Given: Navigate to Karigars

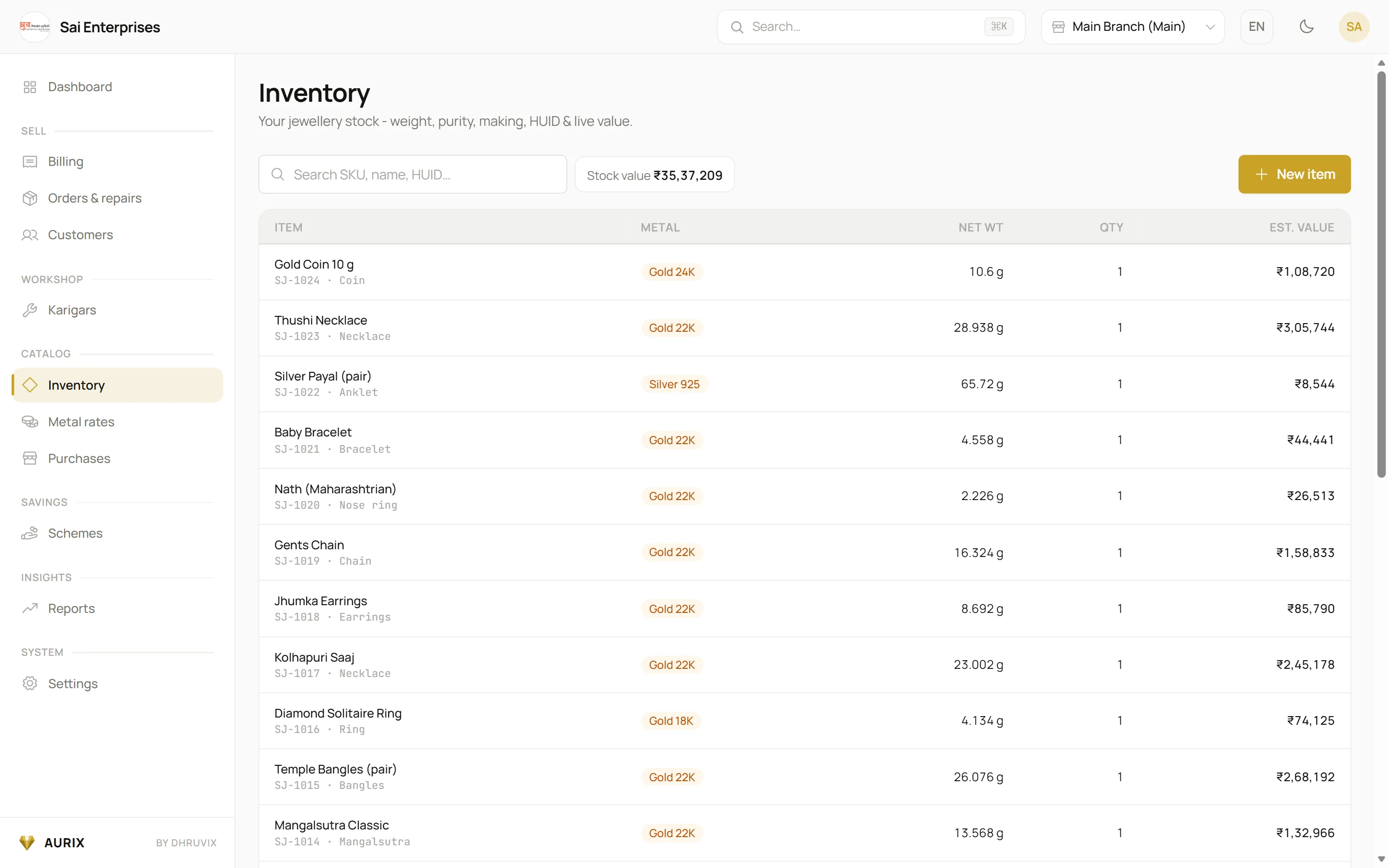Looking at the screenshot, I should [x=117, y=310].
